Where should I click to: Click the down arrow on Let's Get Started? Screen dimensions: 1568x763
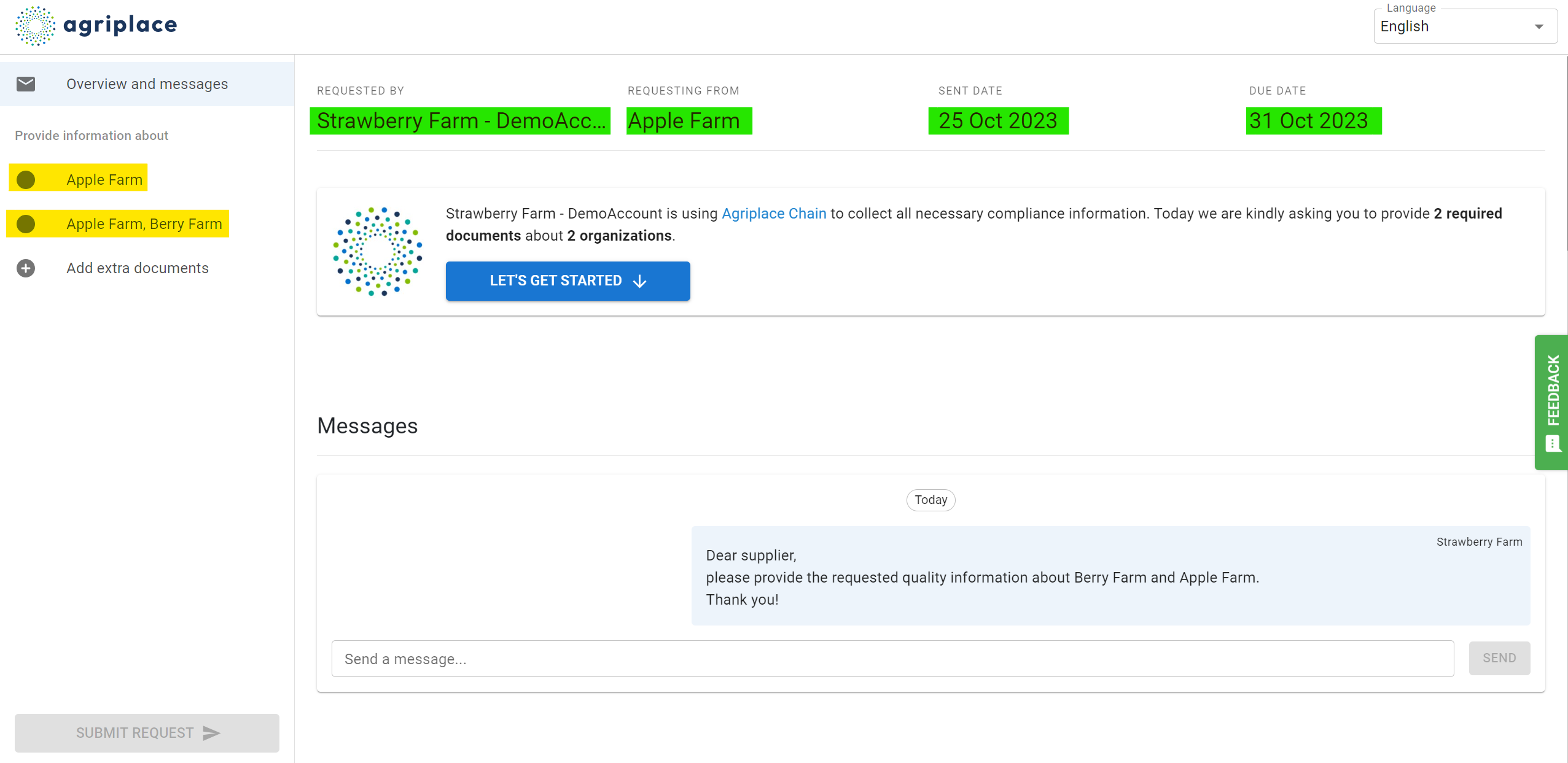click(x=639, y=281)
